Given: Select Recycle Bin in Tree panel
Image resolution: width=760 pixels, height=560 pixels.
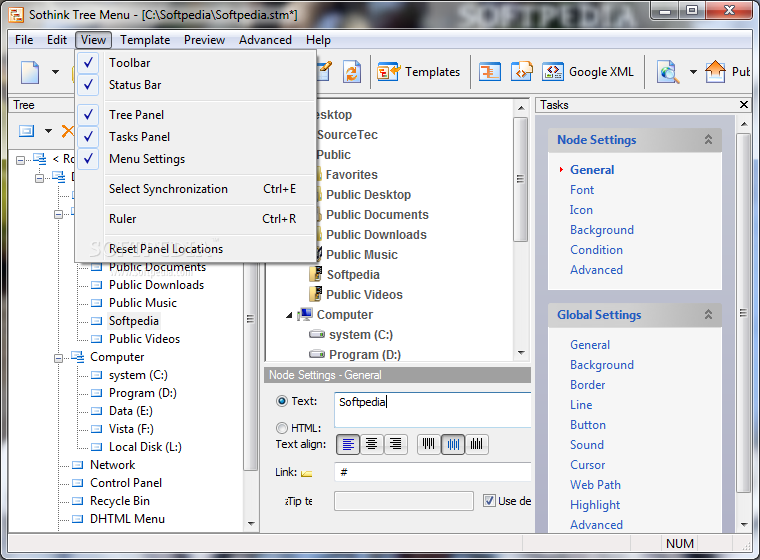Looking at the screenshot, I should [120, 501].
